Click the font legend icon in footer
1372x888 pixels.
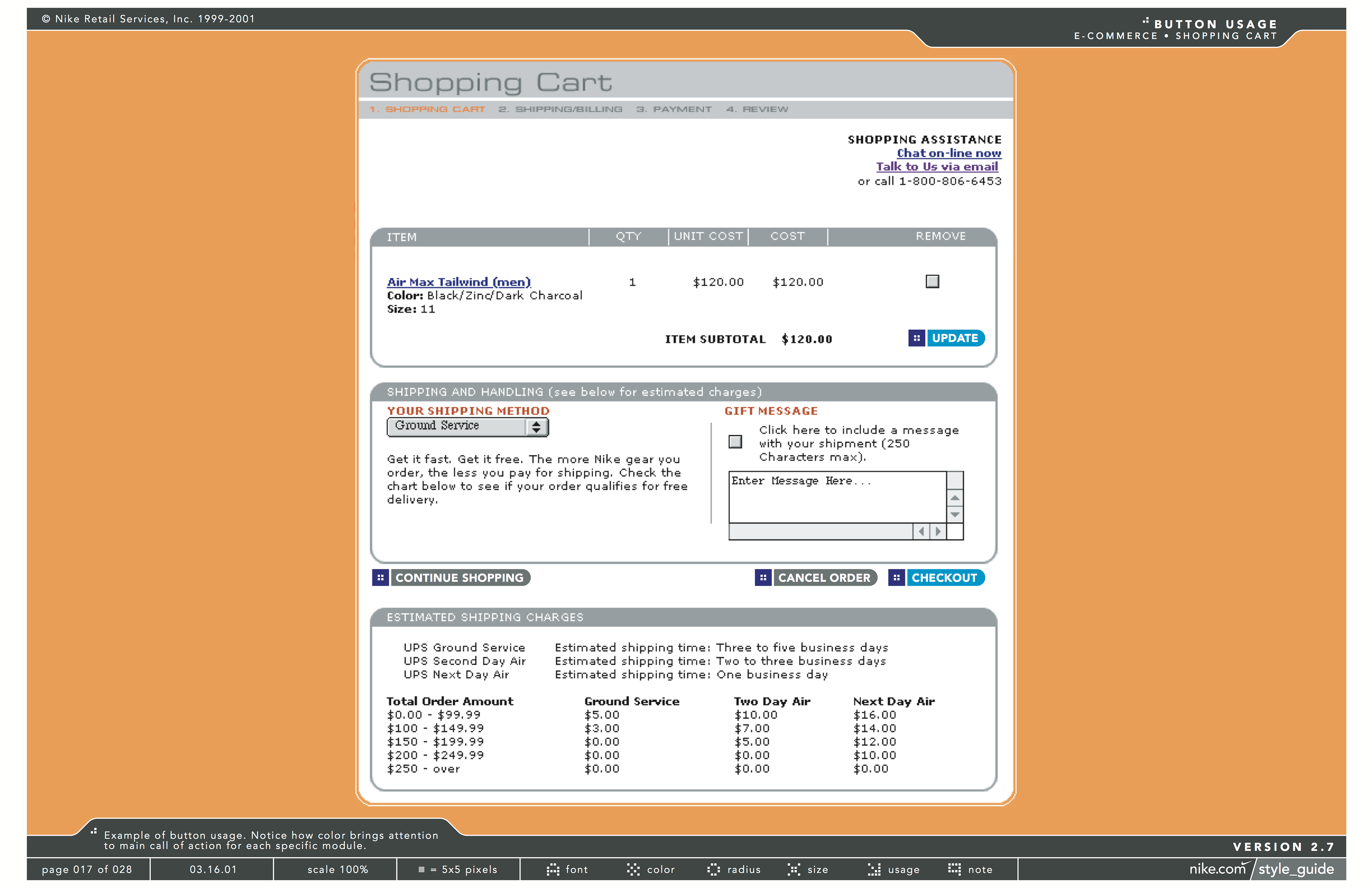coord(552,869)
